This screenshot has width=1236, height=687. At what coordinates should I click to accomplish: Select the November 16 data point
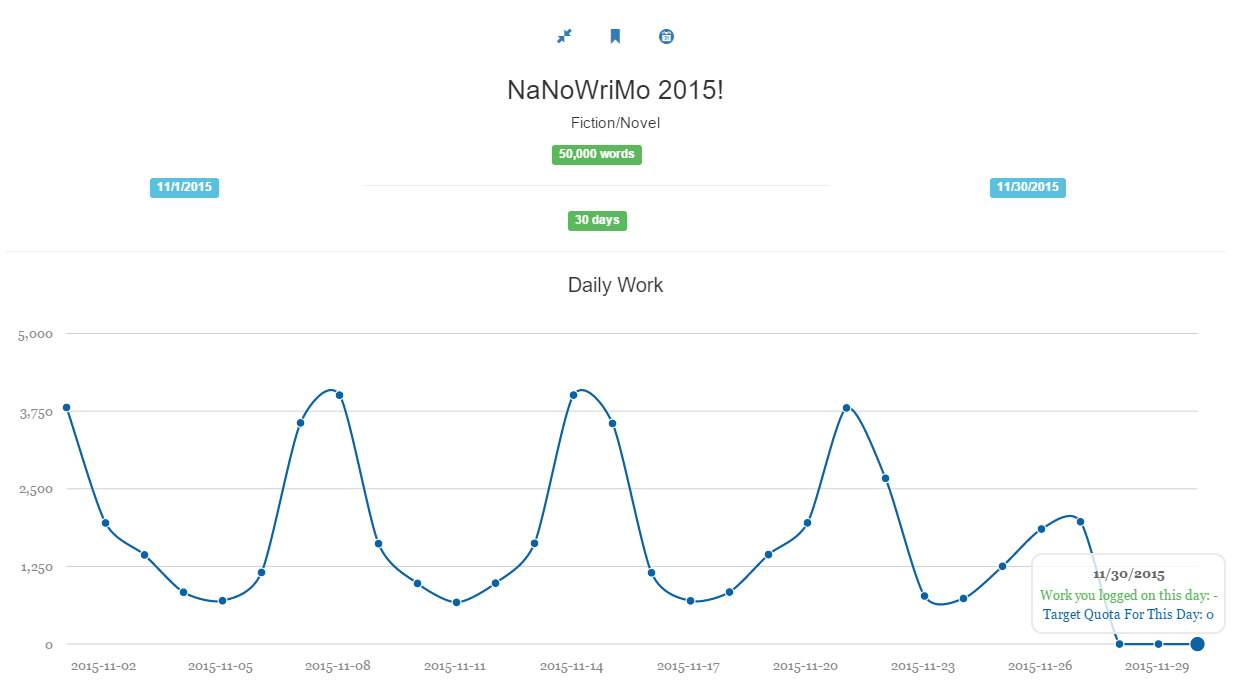point(651,573)
